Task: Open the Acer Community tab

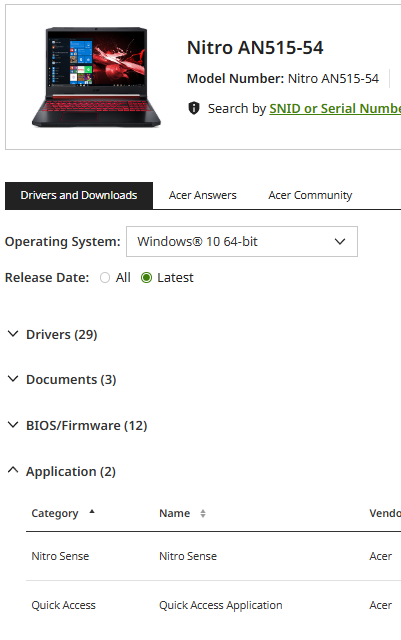Action: (x=310, y=196)
